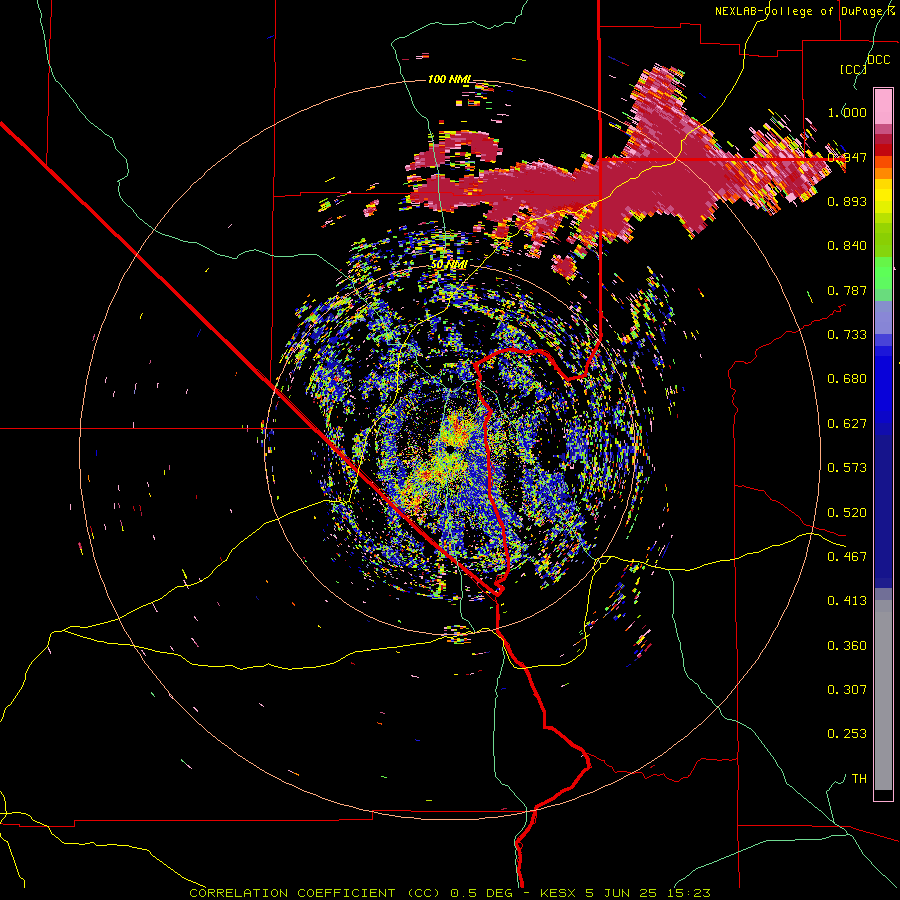Click the black radar site dot at center
The image size is (900, 900).
pyautogui.click(x=451, y=448)
